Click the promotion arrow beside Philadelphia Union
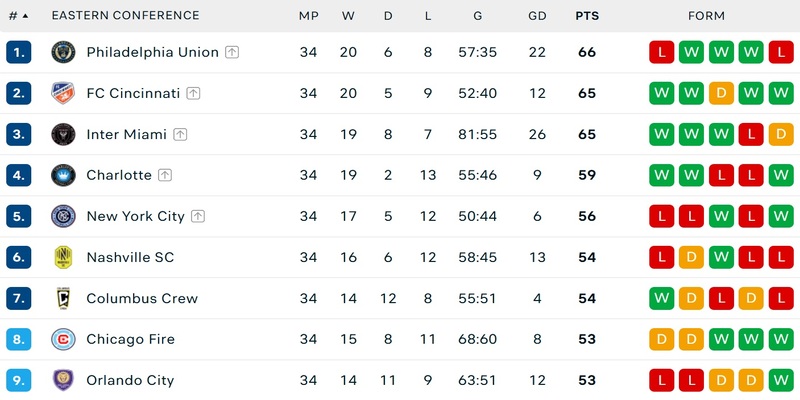Screen dimensions: 800x400 pos(232,52)
